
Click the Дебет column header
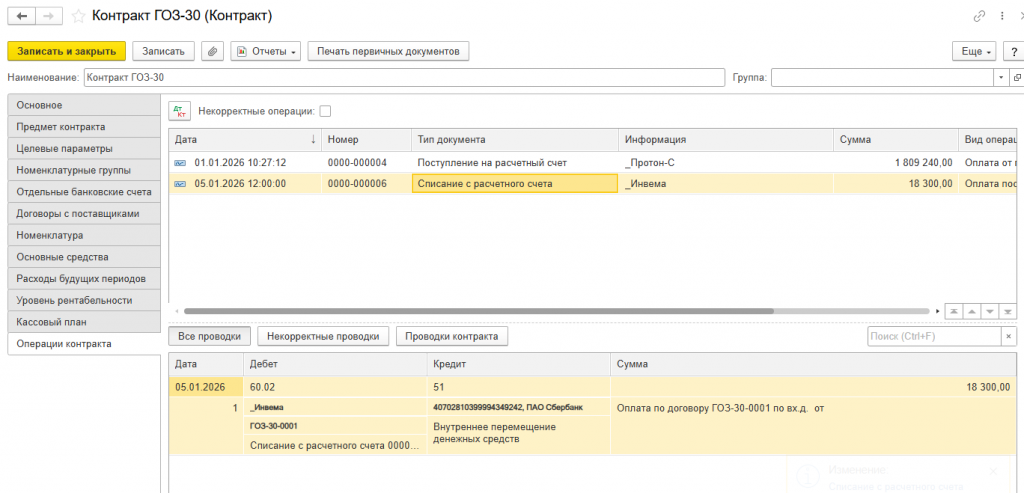pos(335,364)
